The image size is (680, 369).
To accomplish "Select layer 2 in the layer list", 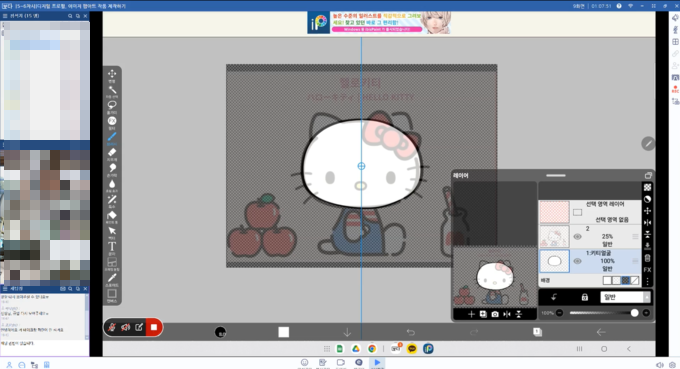I will [590, 237].
